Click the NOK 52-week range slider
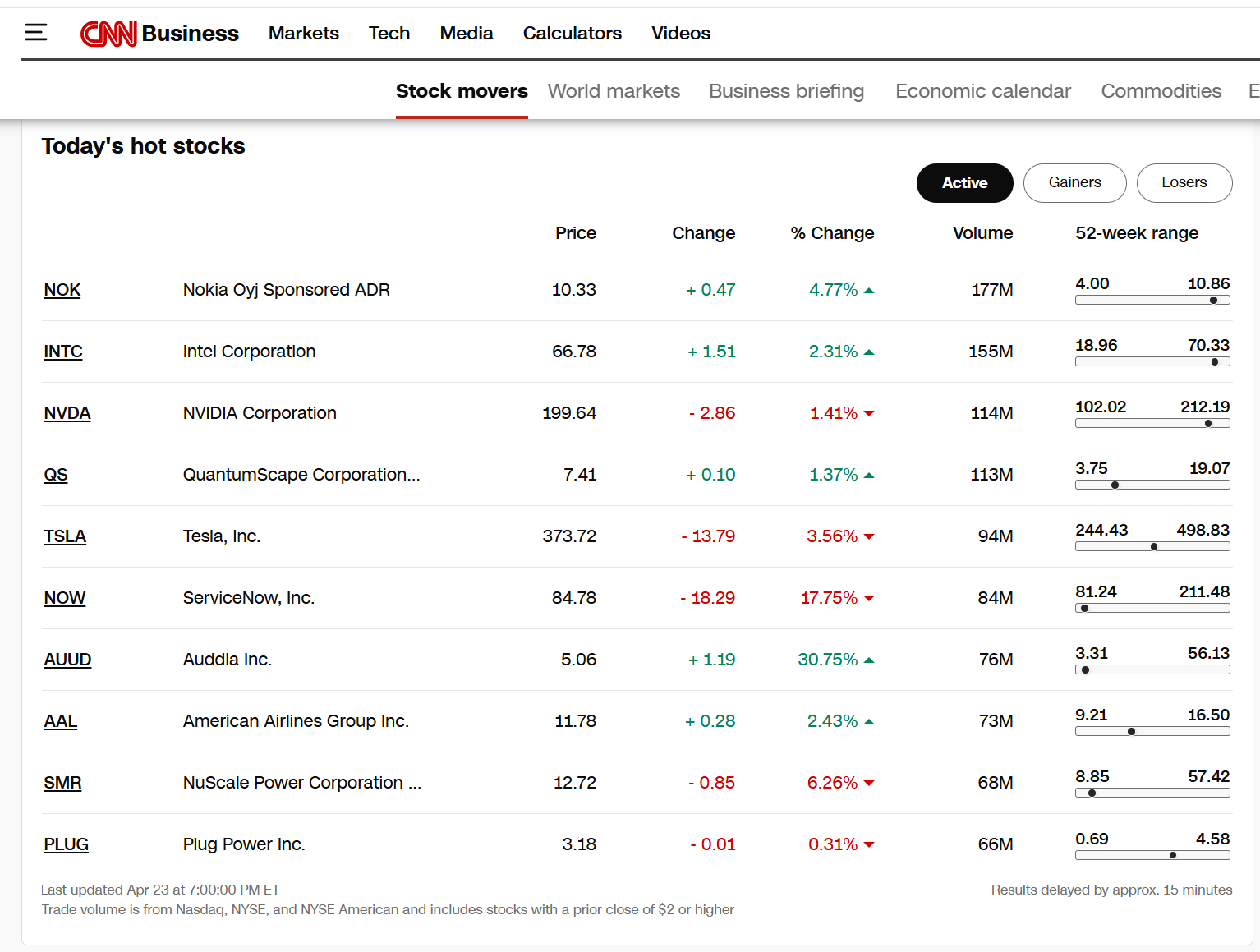 point(1152,301)
